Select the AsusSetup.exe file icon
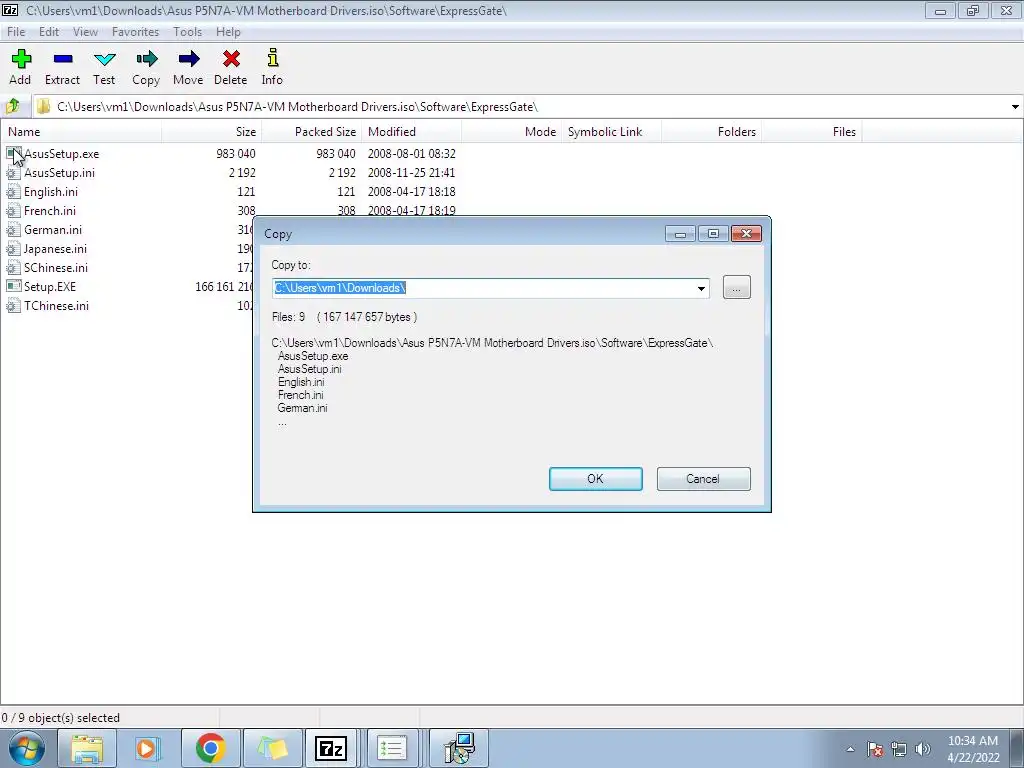The image size is (1024, 768). coord(13,154)
